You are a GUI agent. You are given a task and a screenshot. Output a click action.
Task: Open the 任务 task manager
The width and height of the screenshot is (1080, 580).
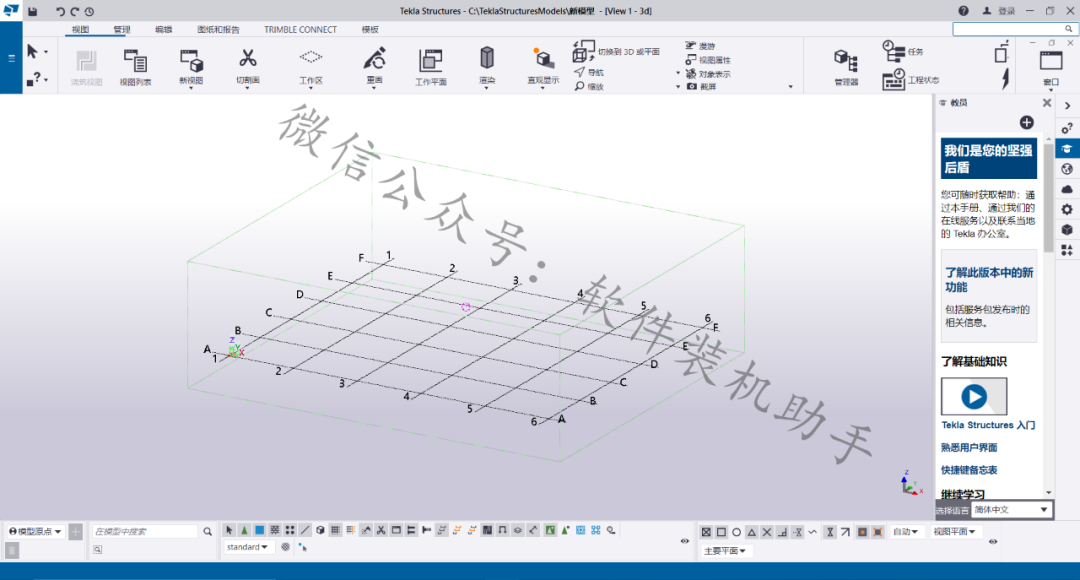tap(903, 51)
